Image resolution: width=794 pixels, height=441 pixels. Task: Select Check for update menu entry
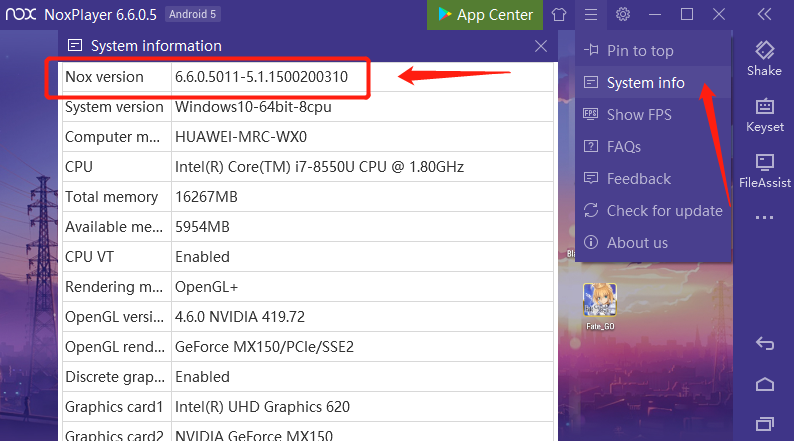pos(653,211)
